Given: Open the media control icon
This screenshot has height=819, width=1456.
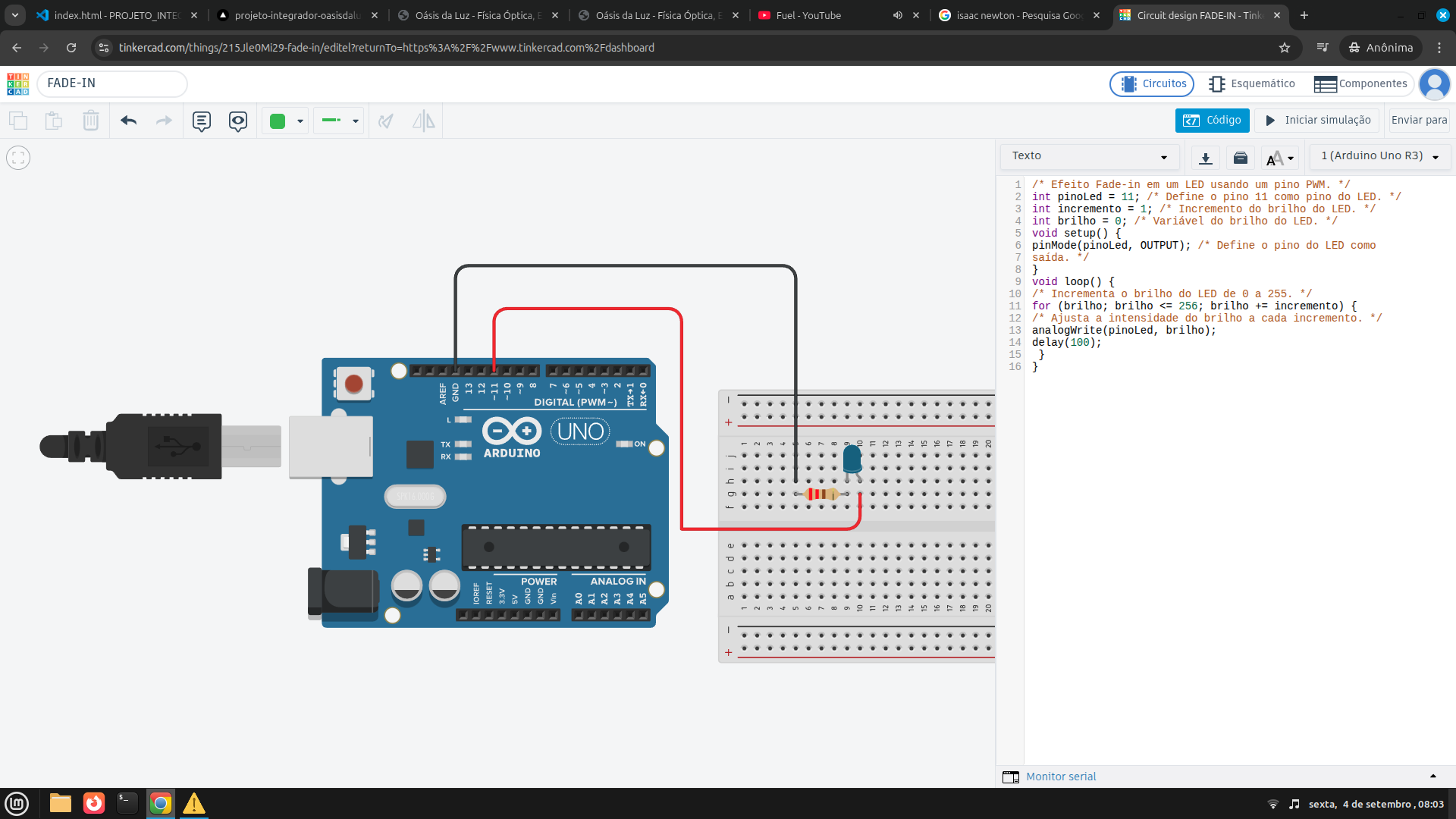Looking at the screenshot, I should click(x=1323, y=48).
